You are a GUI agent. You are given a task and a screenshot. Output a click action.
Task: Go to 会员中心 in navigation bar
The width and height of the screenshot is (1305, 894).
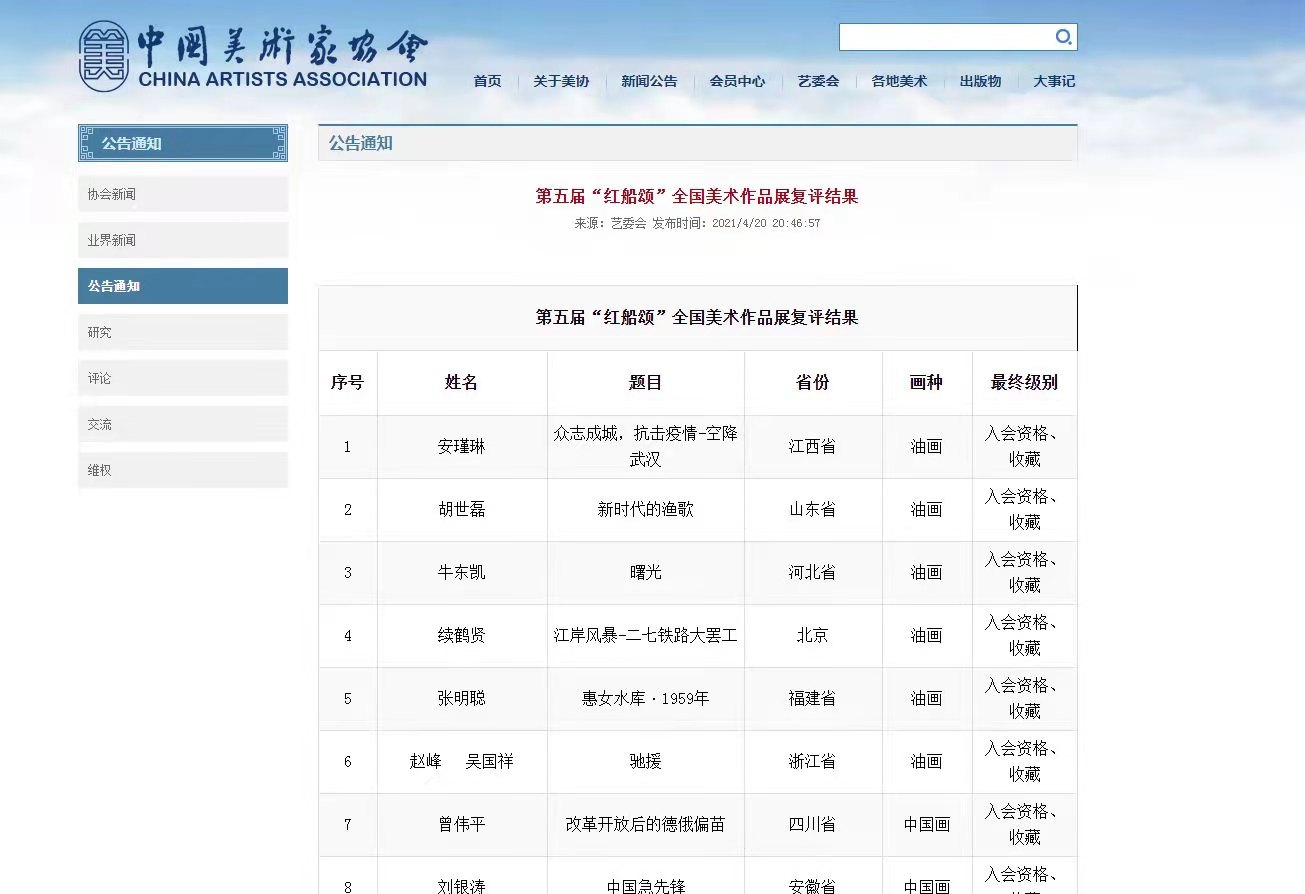[737, 82]
